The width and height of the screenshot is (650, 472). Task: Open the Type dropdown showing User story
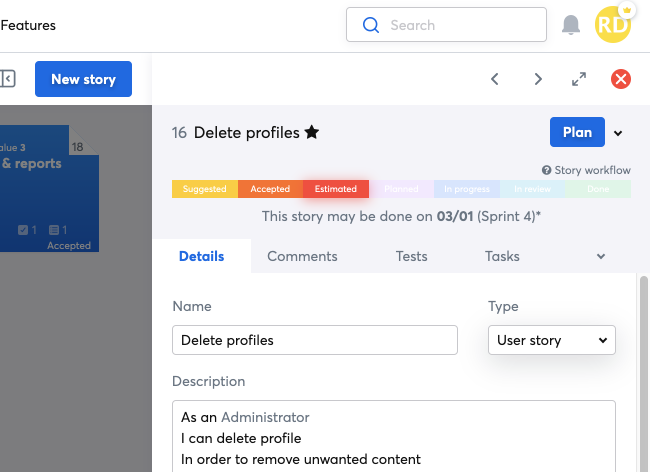pos(552,340)
